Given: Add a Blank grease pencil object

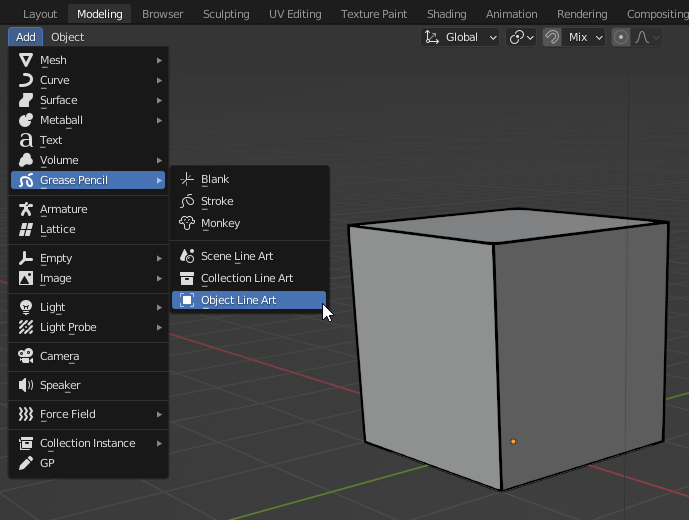Looking at the screenshot, I should click(x=215, y=179).
